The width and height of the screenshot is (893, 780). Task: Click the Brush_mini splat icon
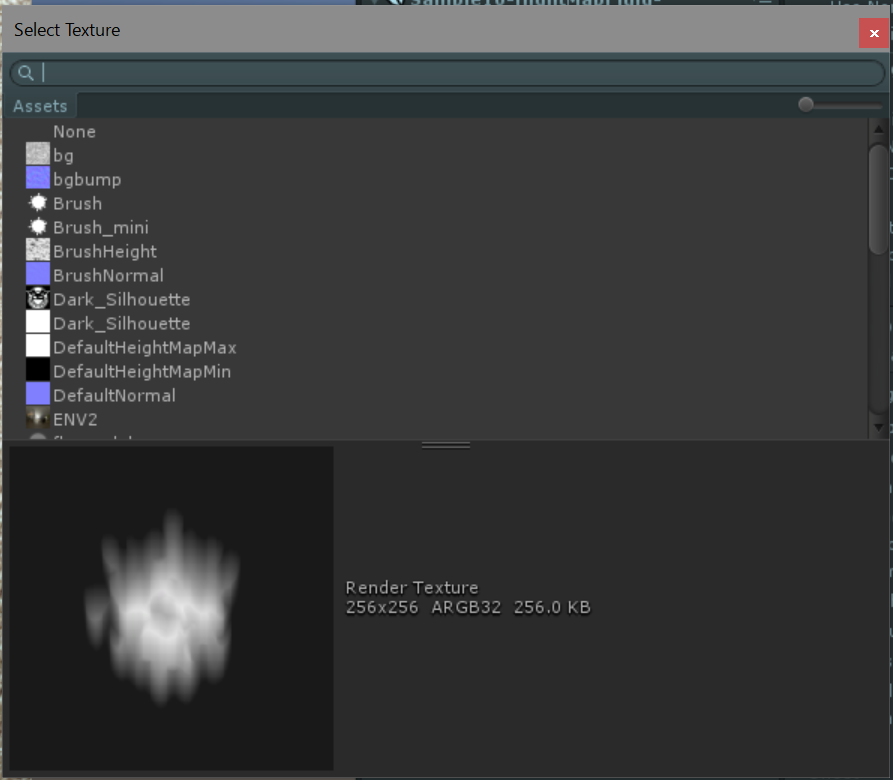38,226
